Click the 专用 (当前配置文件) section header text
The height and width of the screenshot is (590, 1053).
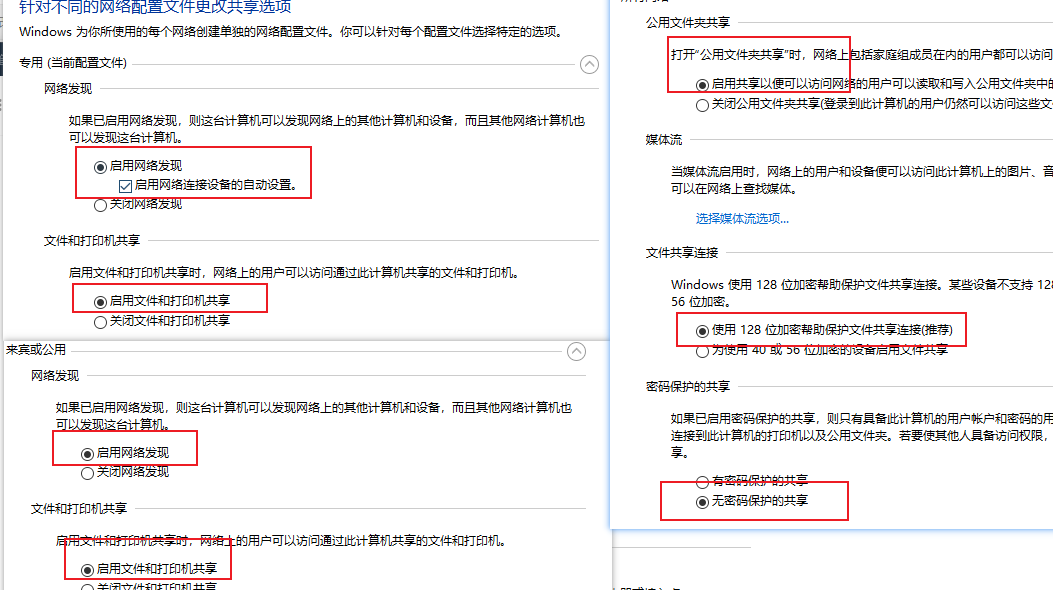tap(73, 63)
